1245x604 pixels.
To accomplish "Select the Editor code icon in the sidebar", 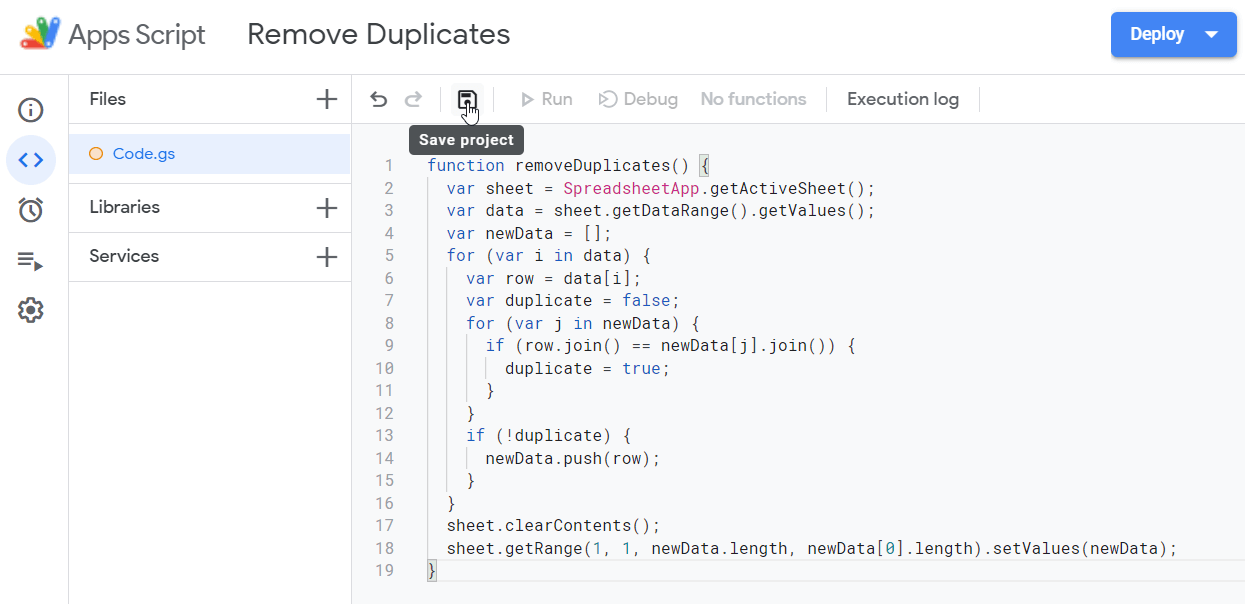I will coord(30,160).
